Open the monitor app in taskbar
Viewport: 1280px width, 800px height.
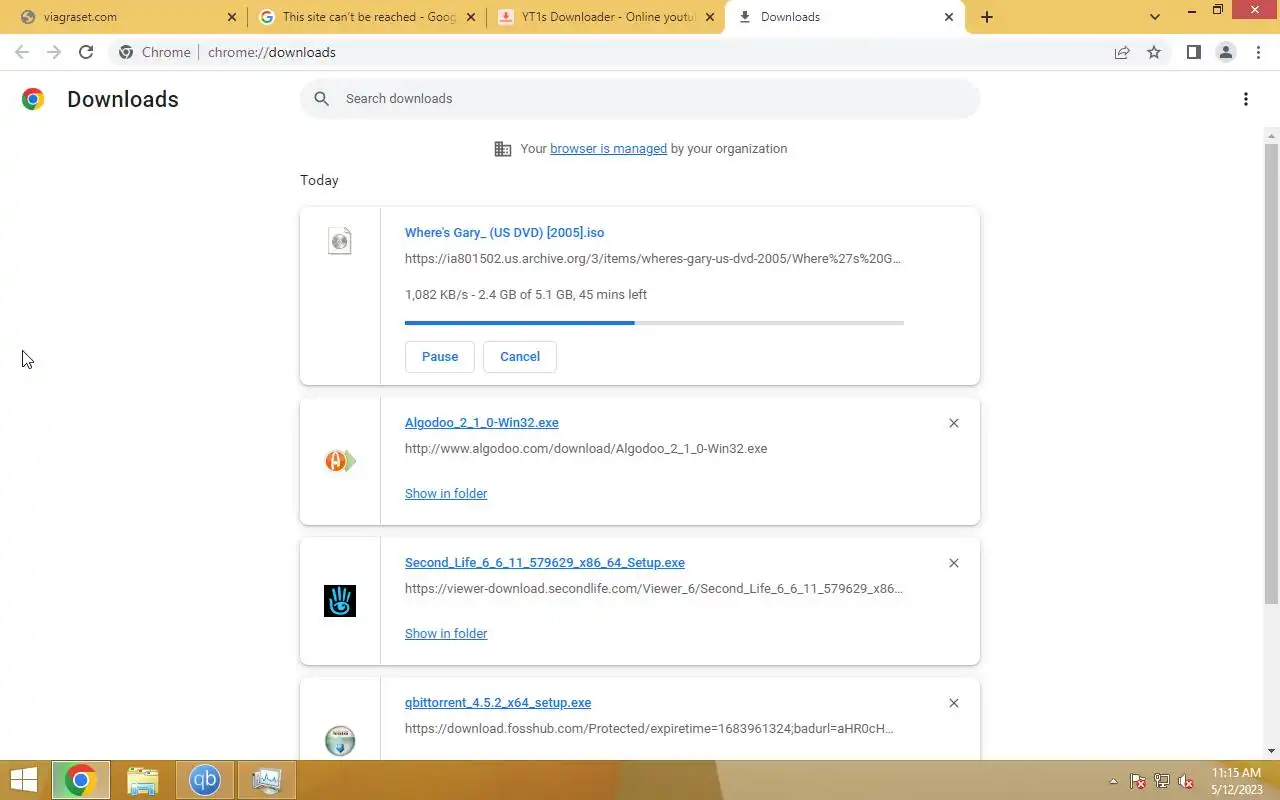click(x=267, y=780)
